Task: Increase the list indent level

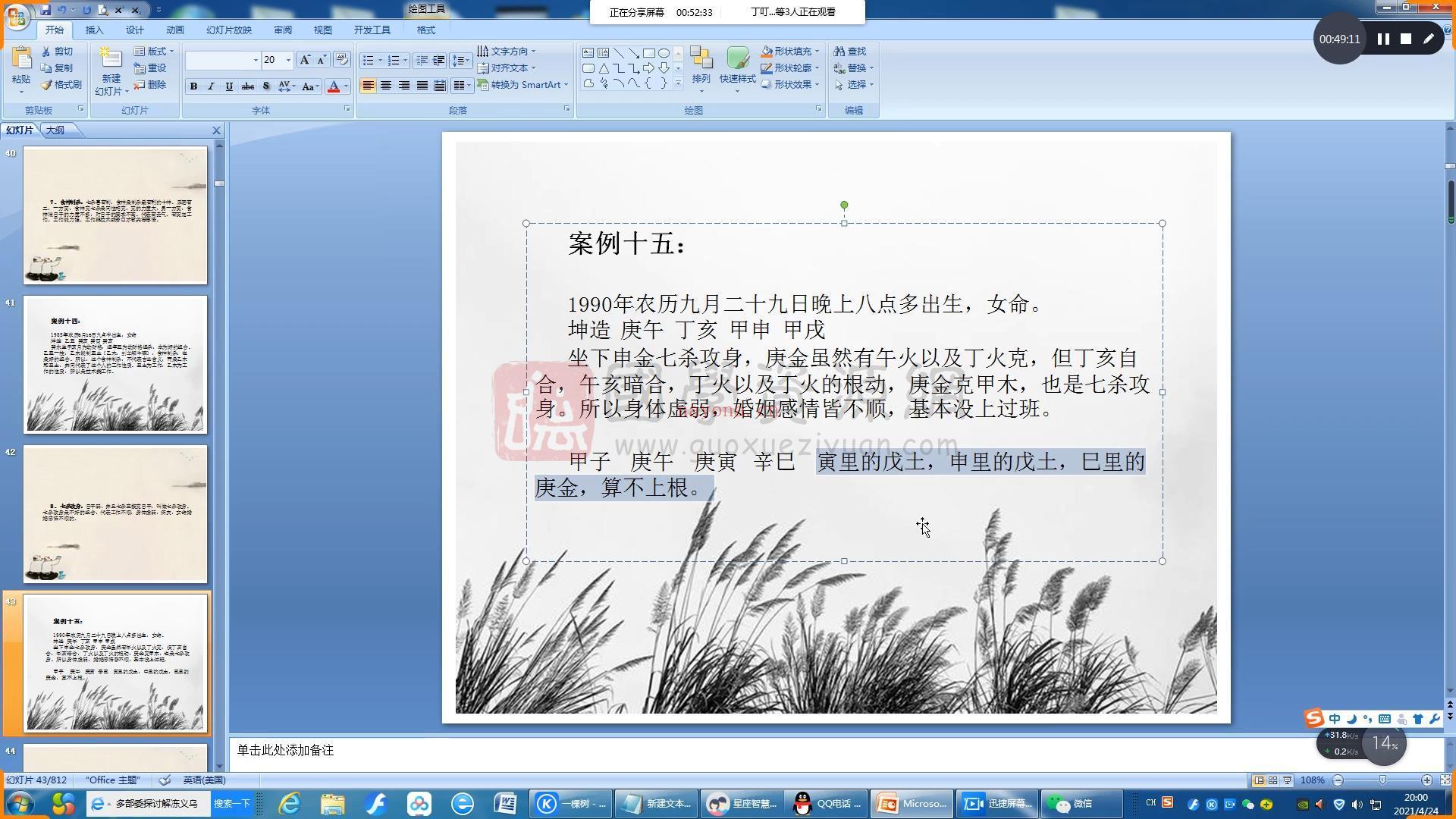Action: (x=438, y=60)
